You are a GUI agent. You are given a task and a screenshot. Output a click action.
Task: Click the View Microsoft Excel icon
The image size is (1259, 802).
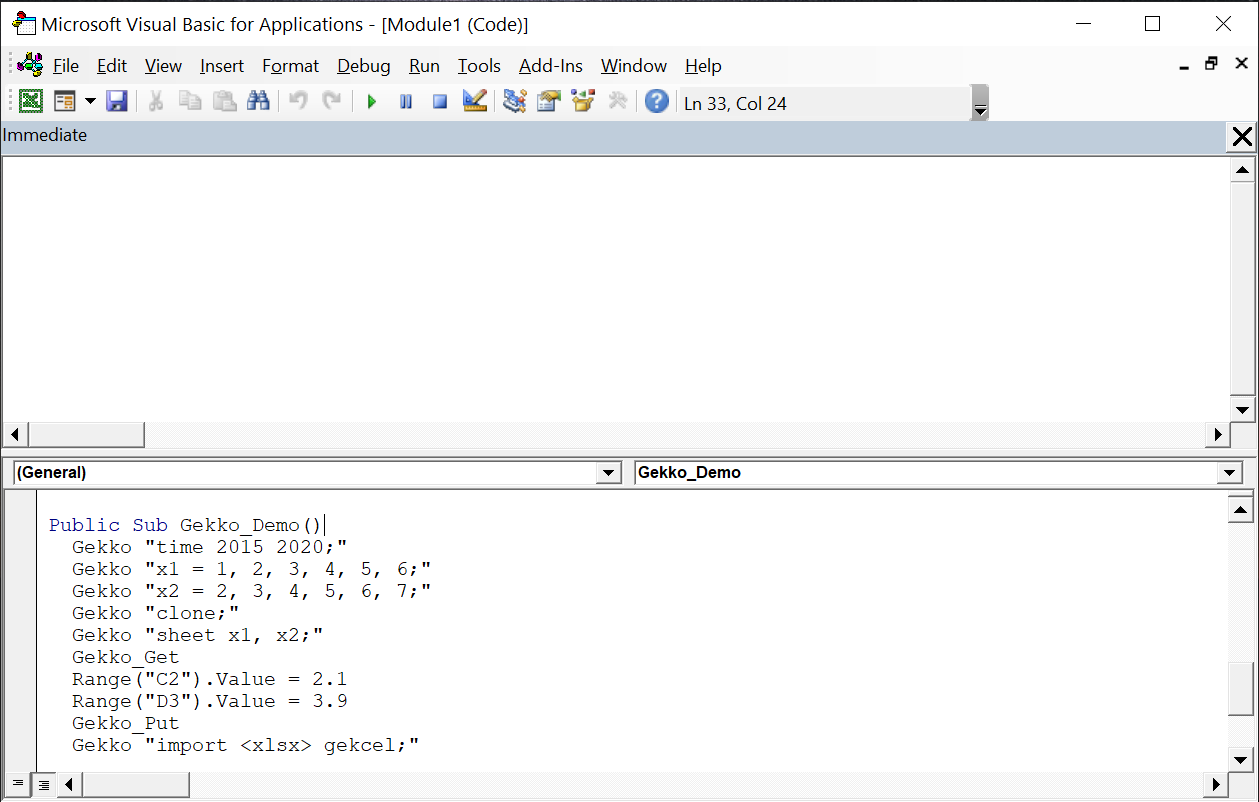coord(31,101)
